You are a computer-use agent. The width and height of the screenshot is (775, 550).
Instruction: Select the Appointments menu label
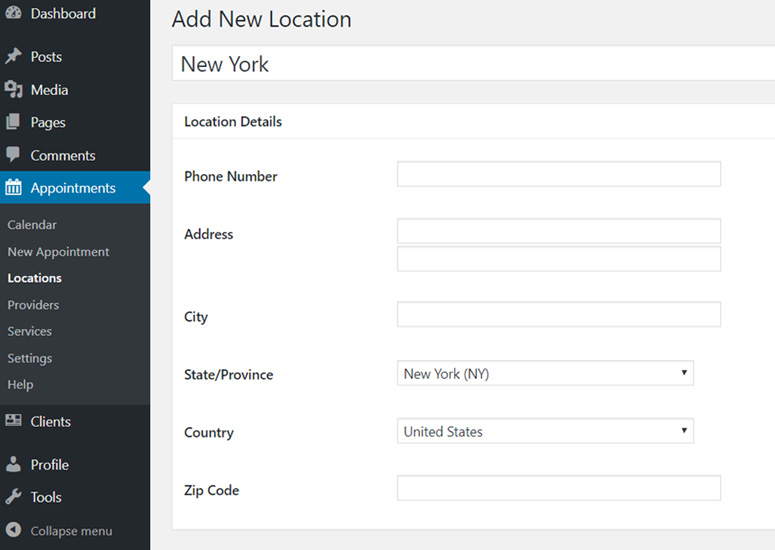click(73, 188)
